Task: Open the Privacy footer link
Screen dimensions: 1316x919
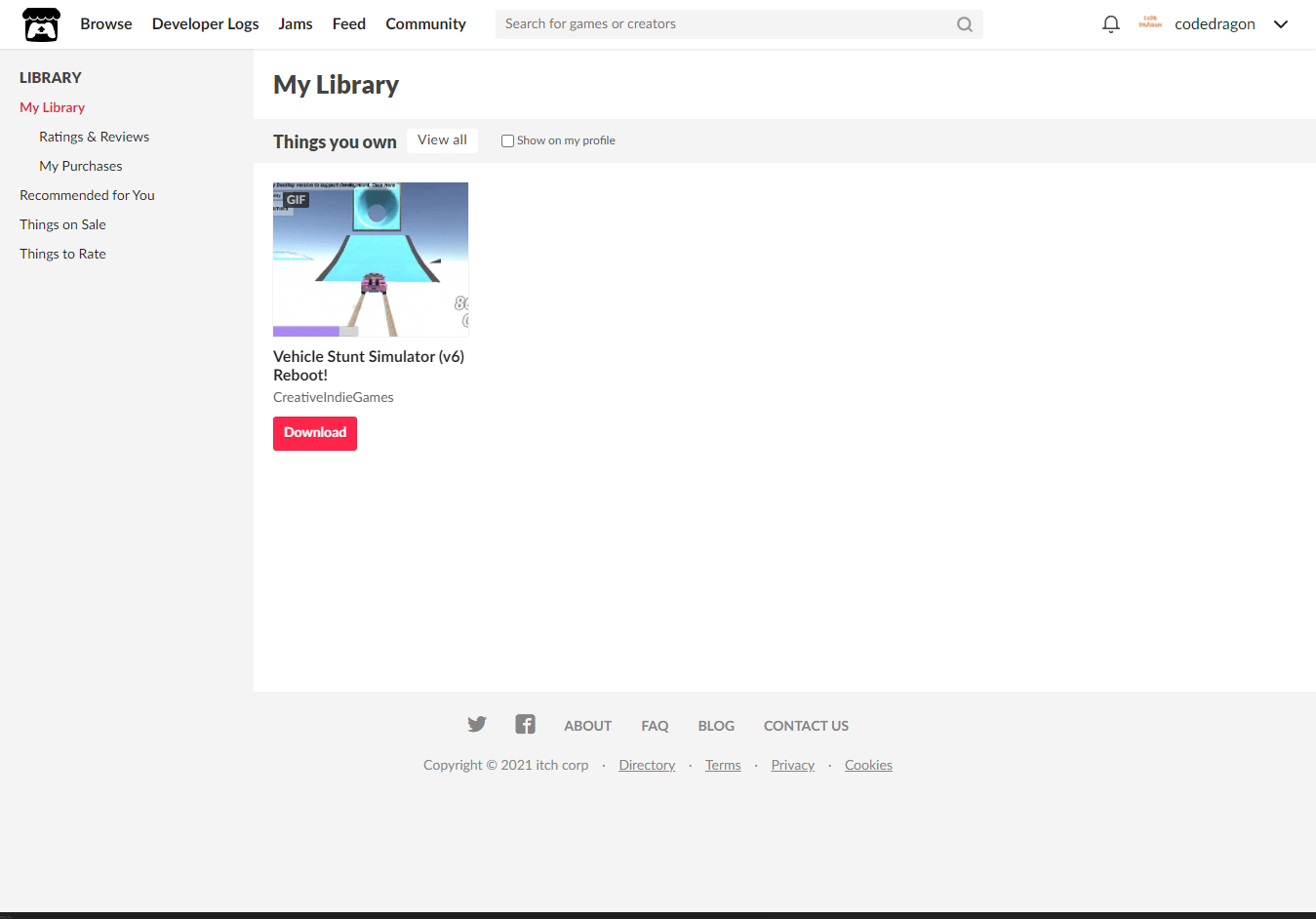Action: pos(793,765)
